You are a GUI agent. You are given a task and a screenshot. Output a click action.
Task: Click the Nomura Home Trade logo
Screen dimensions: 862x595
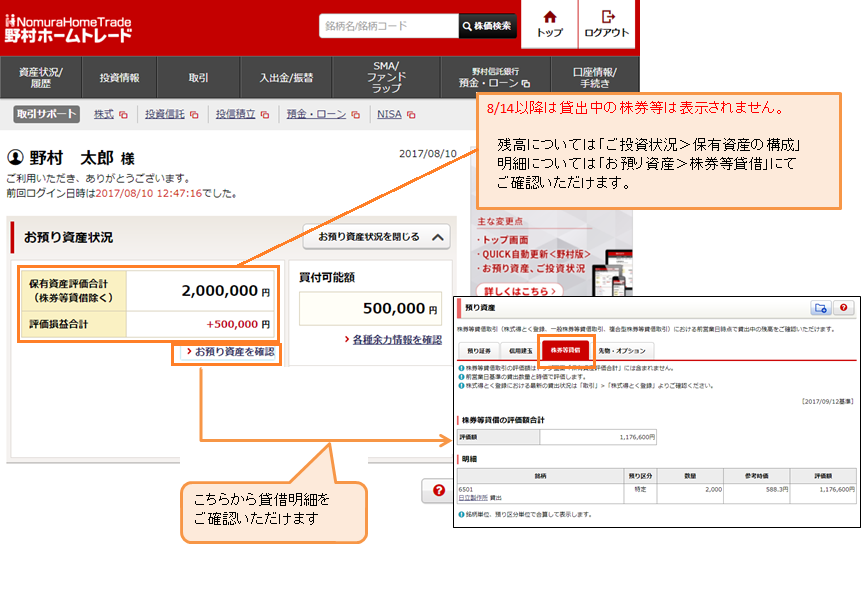pos(68,29)
